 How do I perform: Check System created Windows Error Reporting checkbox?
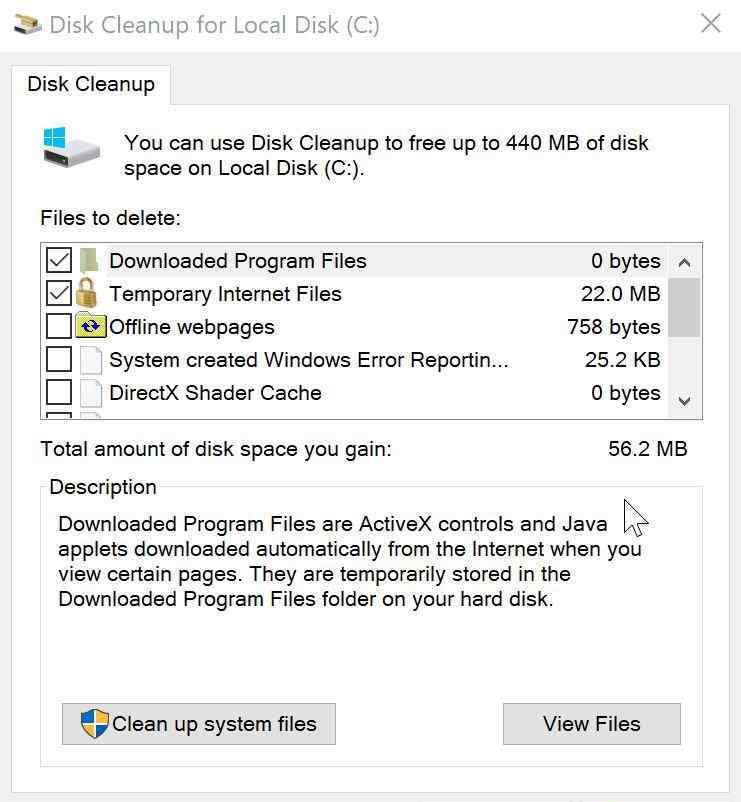(59, 360)
